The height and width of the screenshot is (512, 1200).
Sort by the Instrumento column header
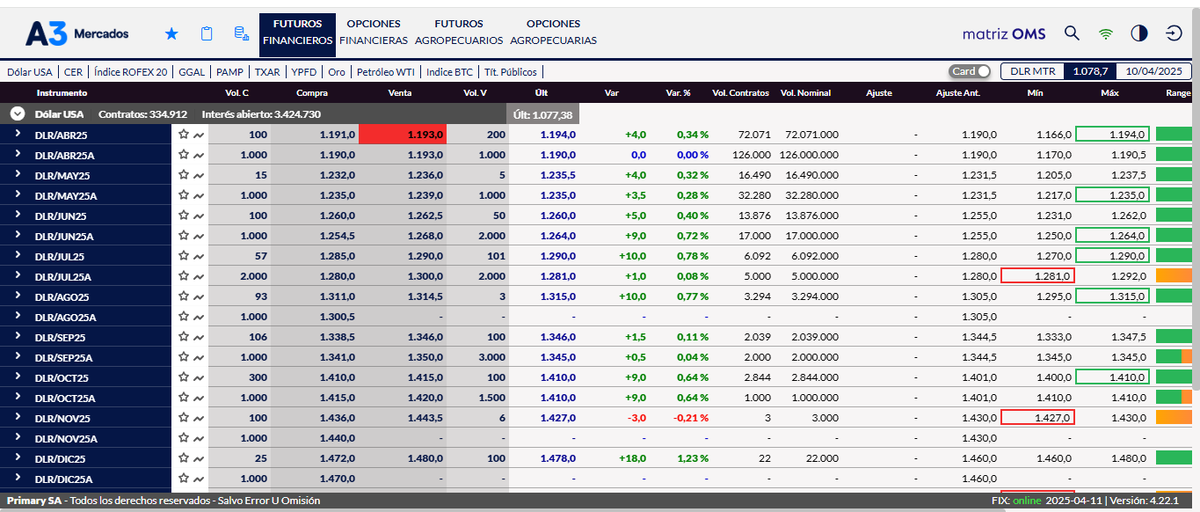point(62,93)
